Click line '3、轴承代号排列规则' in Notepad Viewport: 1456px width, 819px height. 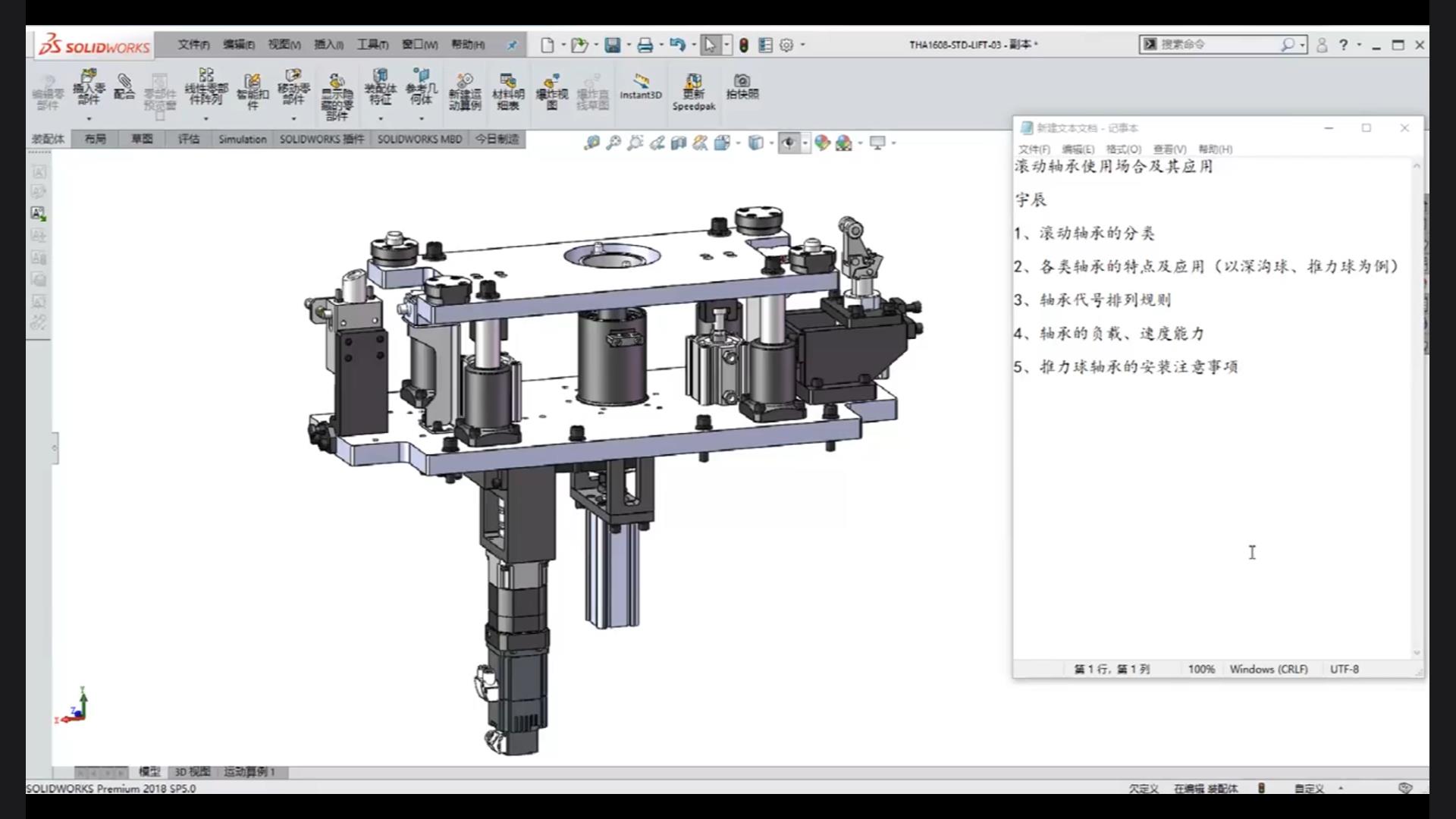coord(1093,300)
